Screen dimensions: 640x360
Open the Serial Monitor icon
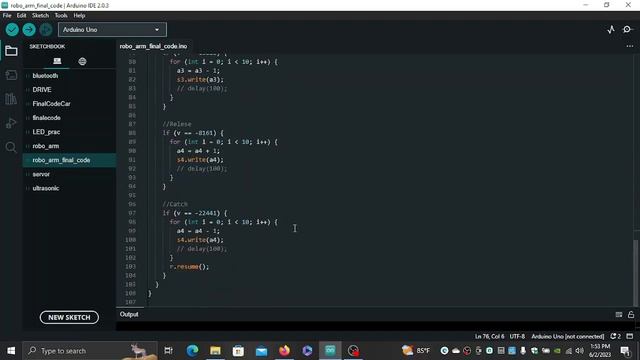(627, 29)
